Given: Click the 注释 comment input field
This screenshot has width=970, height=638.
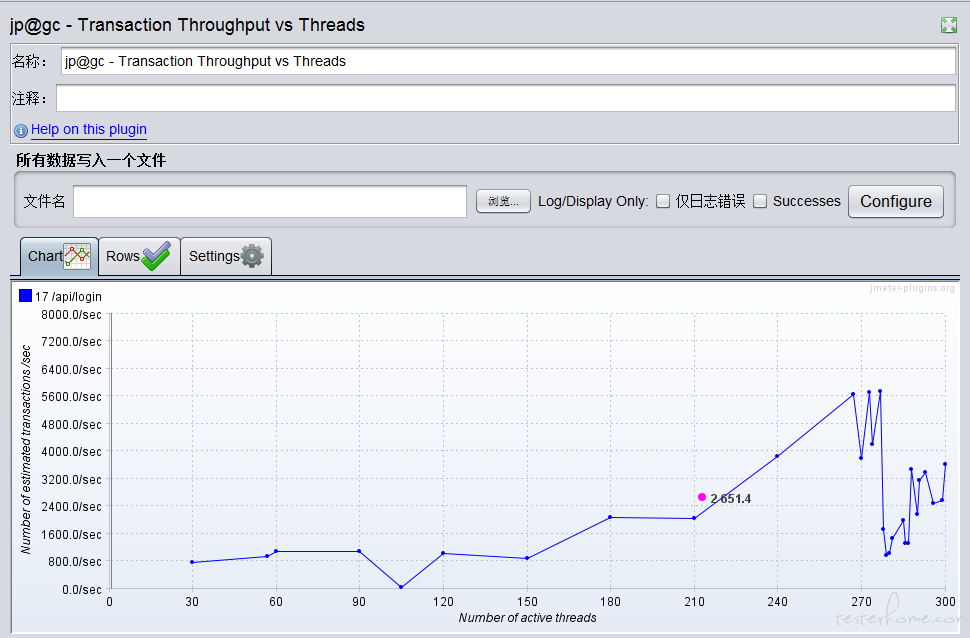Looking at the screenshot, I should click(x=505, y=98).
